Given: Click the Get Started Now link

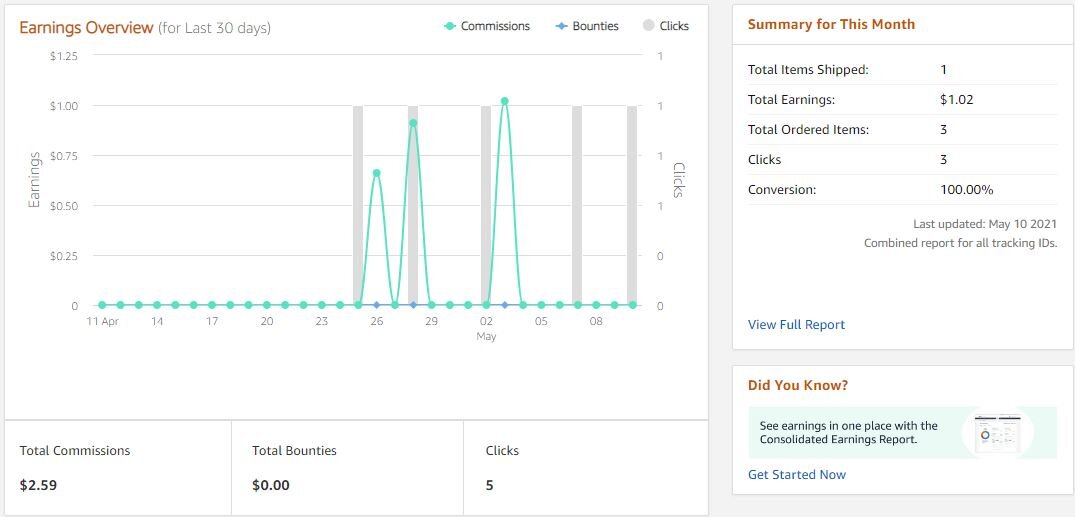Looking at the screenshot, I should [796, 475].
